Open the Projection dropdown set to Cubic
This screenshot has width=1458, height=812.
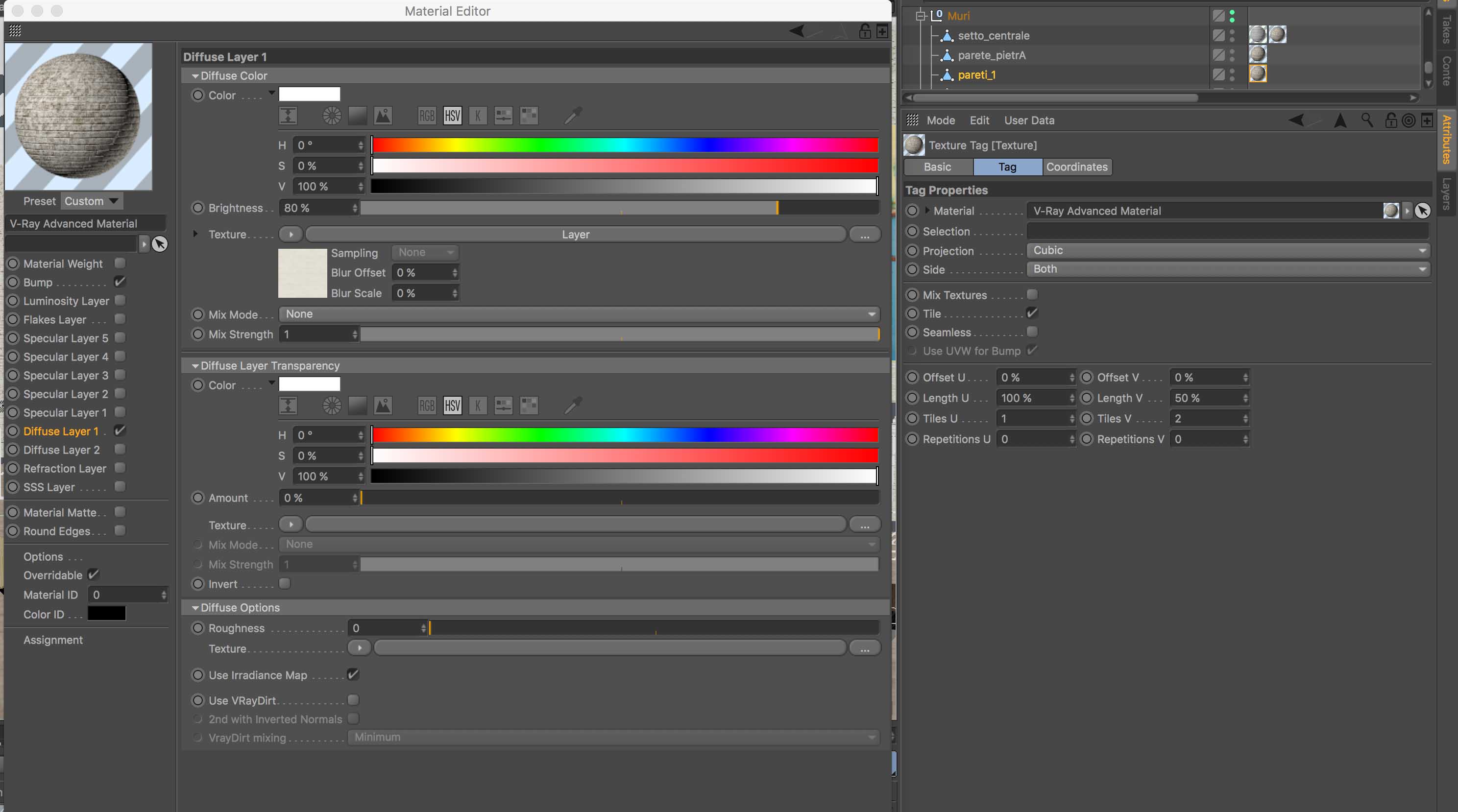click(1228, 250)
